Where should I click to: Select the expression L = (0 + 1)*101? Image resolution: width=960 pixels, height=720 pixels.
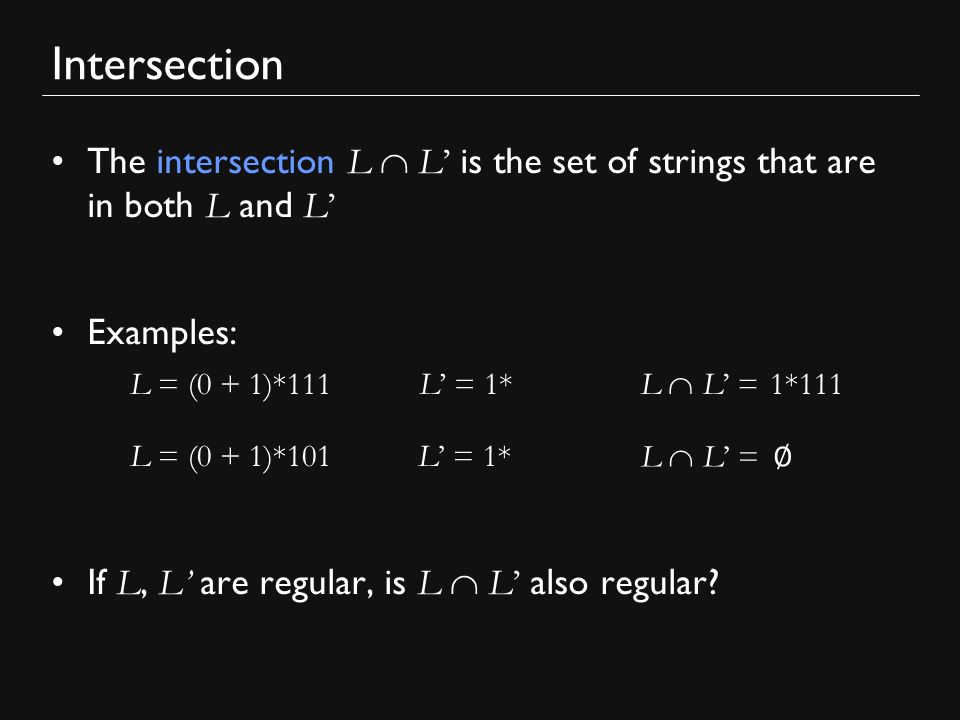(230, 457)
